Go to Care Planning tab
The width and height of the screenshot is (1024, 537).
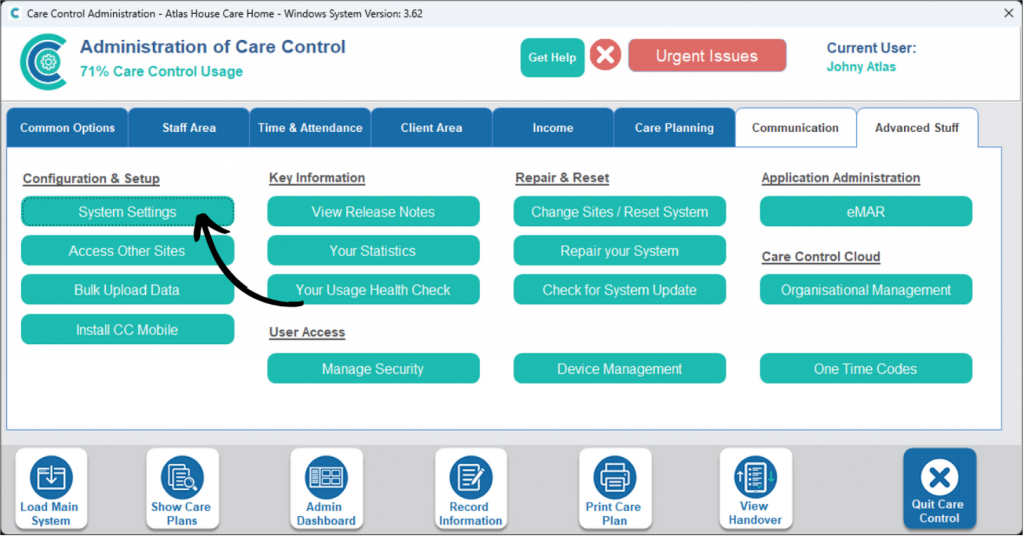(674, 127)
